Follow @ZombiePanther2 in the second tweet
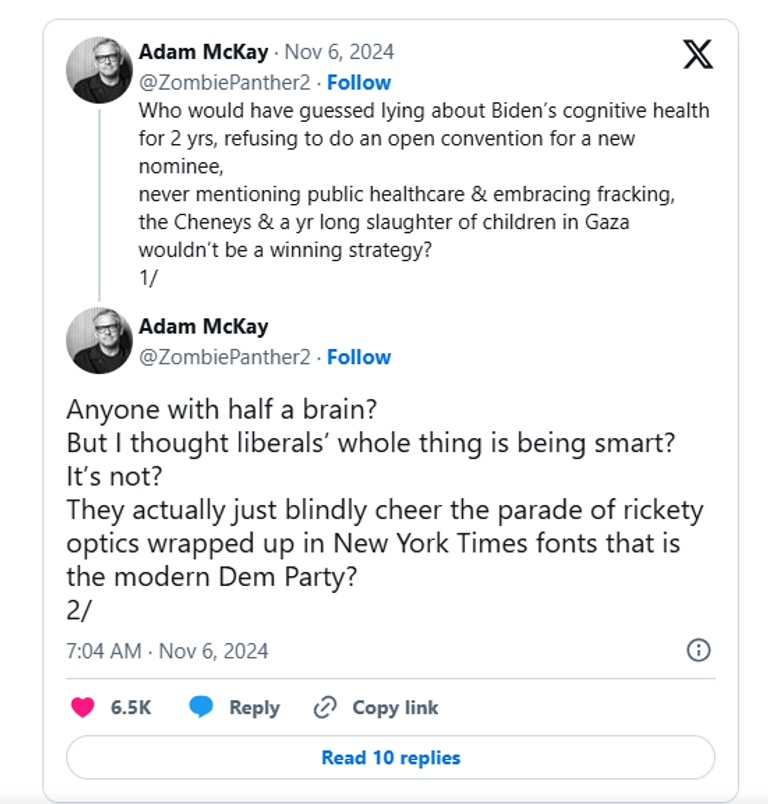 359,357
